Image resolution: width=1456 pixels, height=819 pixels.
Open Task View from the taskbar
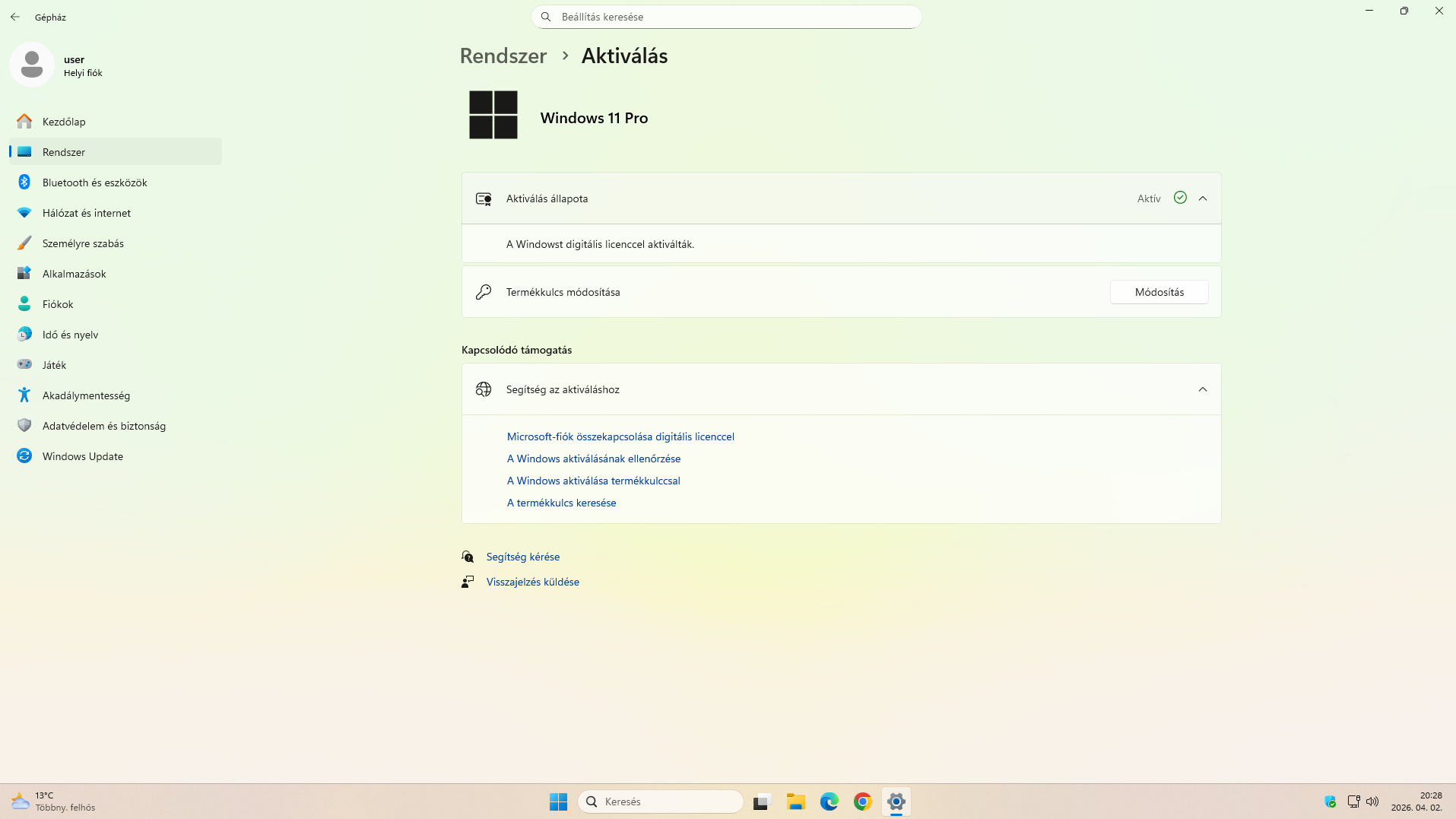pos(762,802)
